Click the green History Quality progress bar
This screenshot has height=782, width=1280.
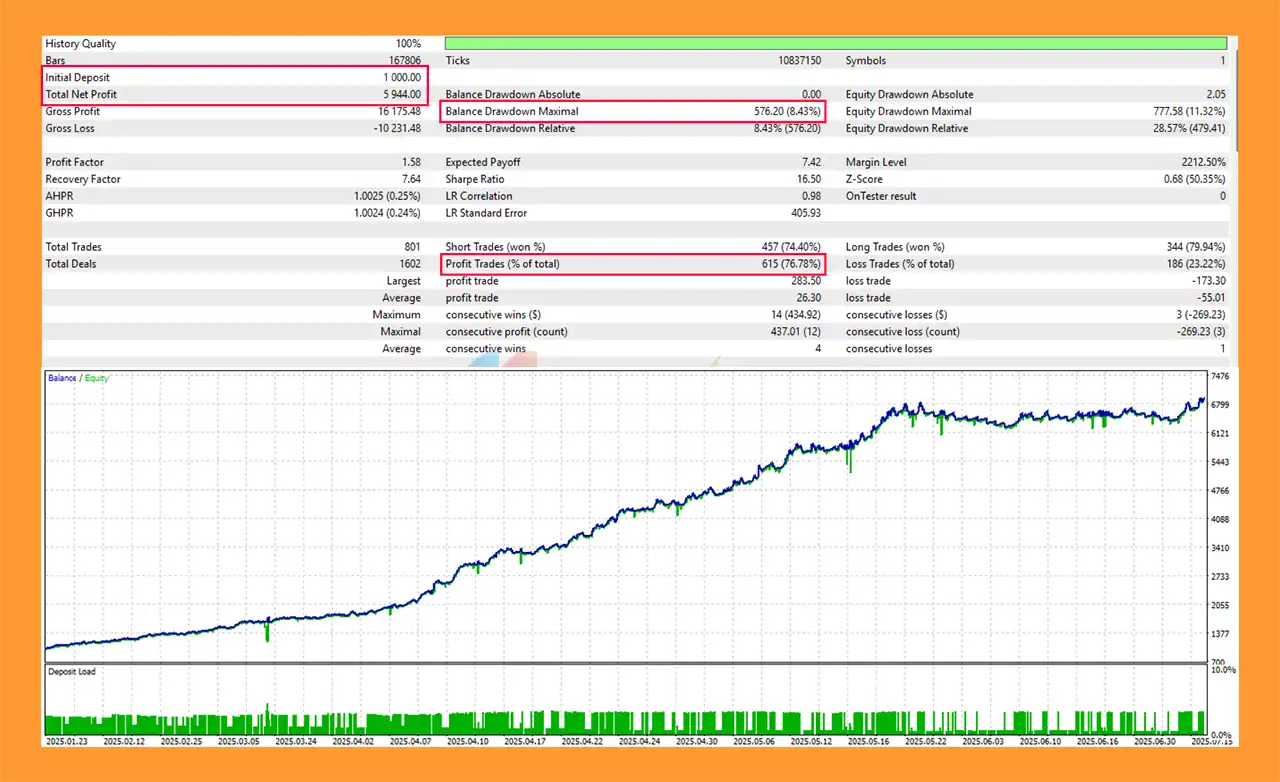(x=835, y=44)
